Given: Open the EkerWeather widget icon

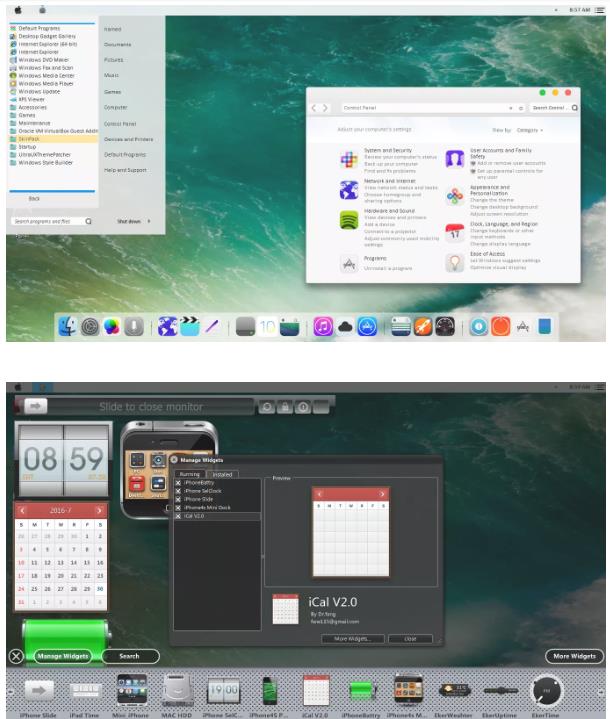Looking at the screenshot, I should tap(455, 689).
